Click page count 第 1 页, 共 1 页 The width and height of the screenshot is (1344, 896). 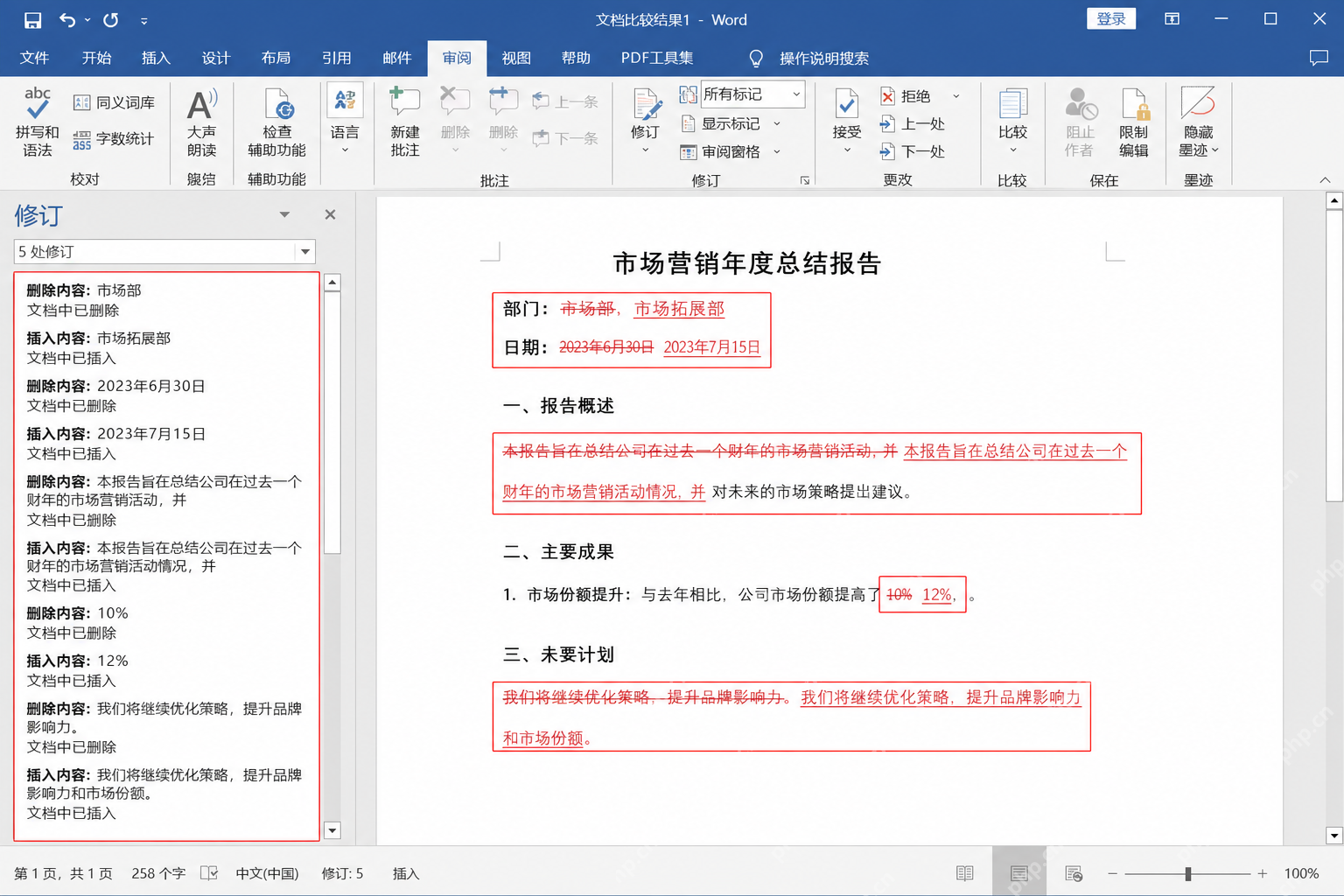[x=63, y=873]
